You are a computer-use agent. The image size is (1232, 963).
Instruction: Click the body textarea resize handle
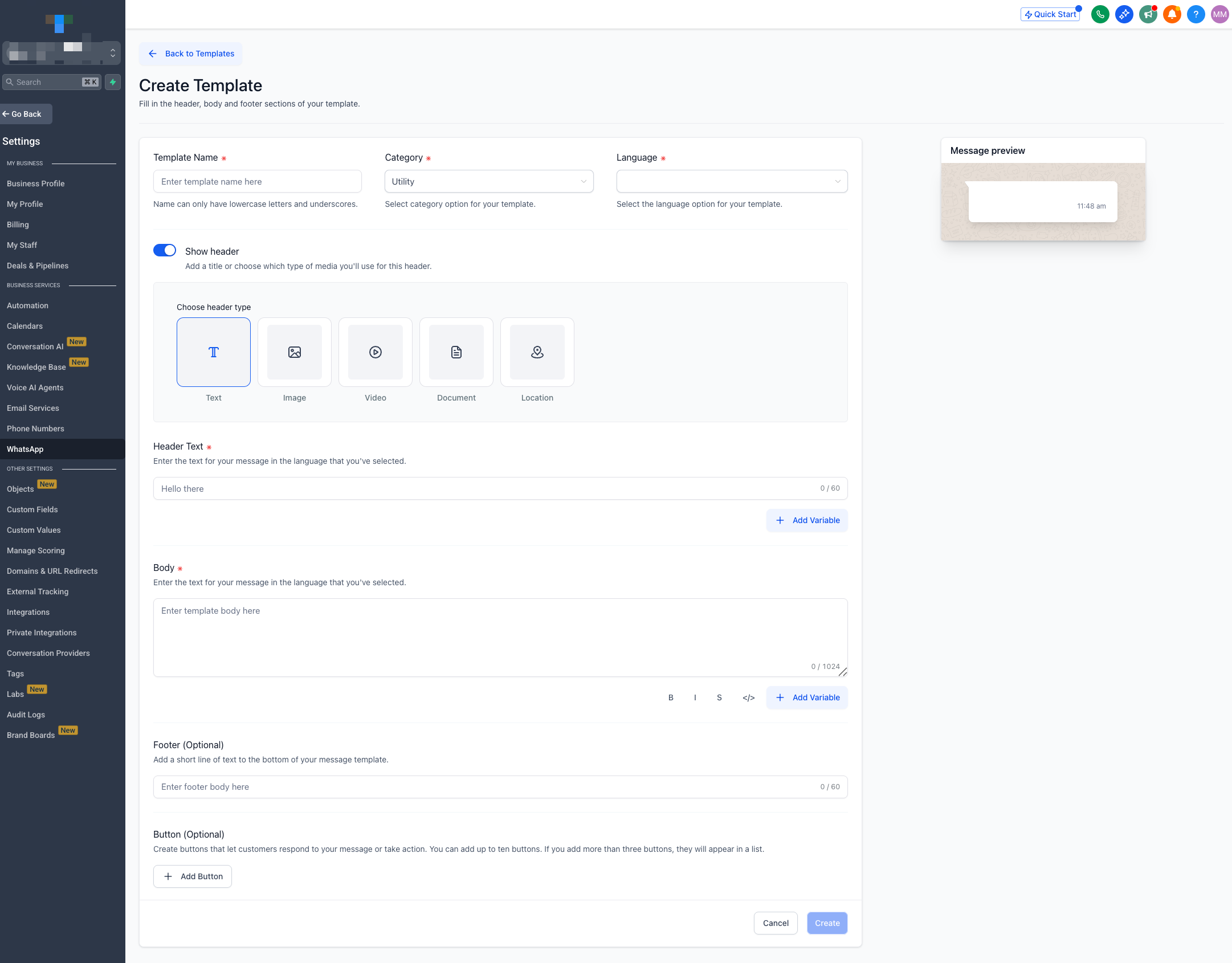pyautogui.click(x=843, y=672)
